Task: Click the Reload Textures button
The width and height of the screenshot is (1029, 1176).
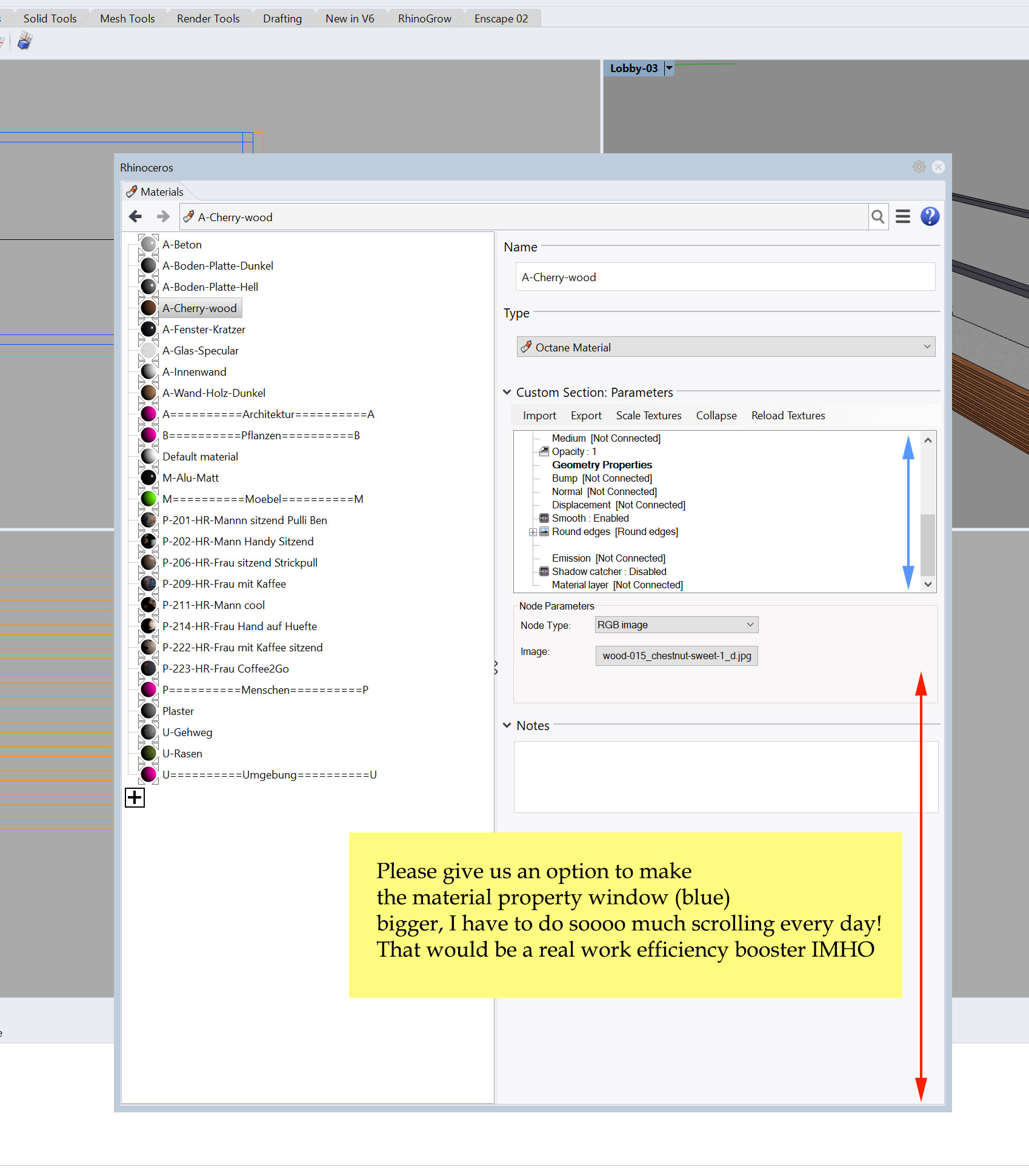Action: (788, 415)
